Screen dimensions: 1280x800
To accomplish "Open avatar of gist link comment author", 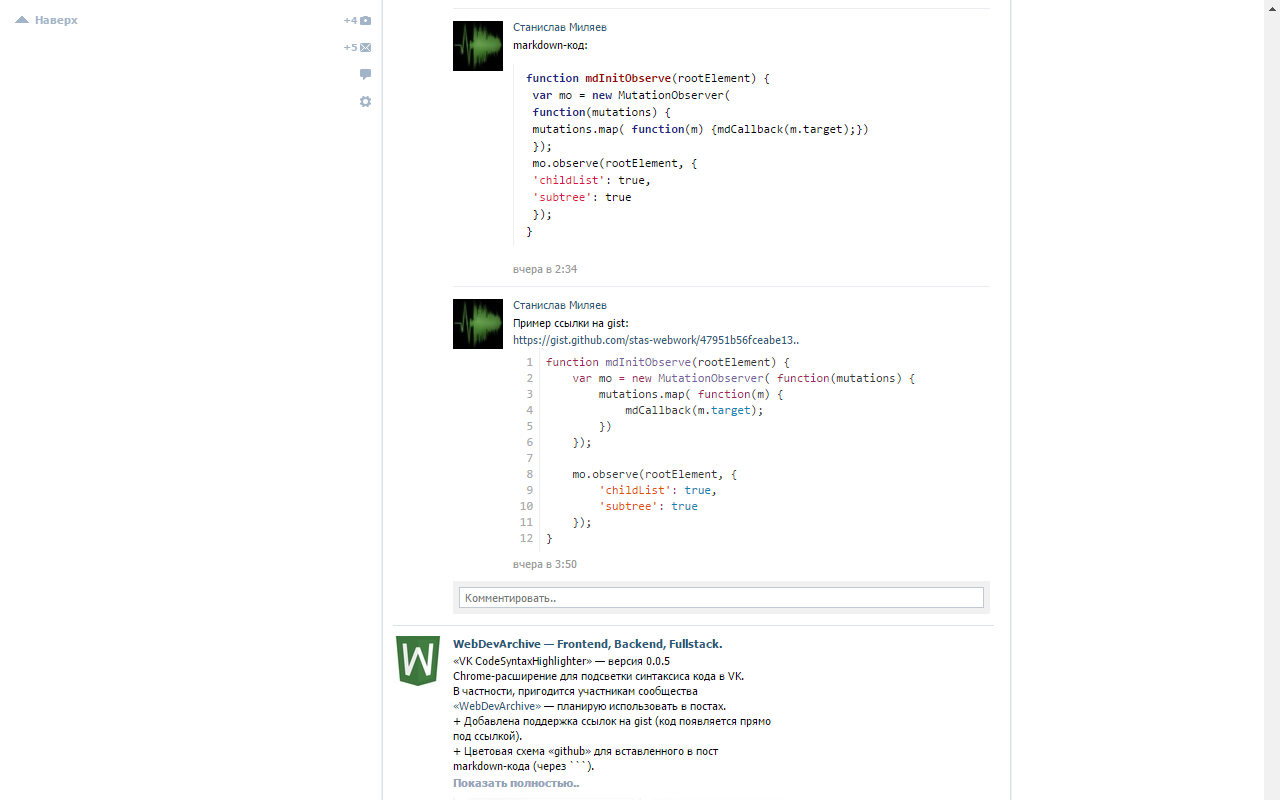I will (x=478, y=324).
